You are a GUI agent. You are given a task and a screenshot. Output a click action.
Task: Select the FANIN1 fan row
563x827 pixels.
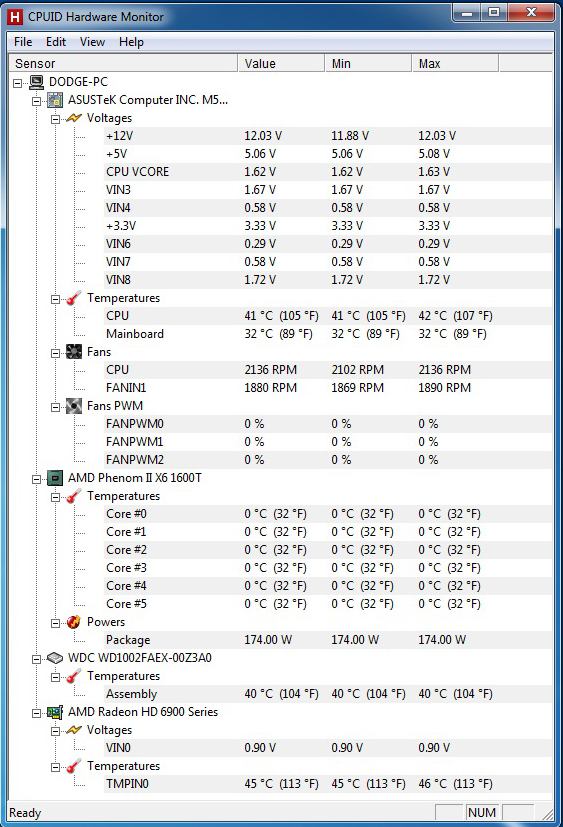click(328, 388)
